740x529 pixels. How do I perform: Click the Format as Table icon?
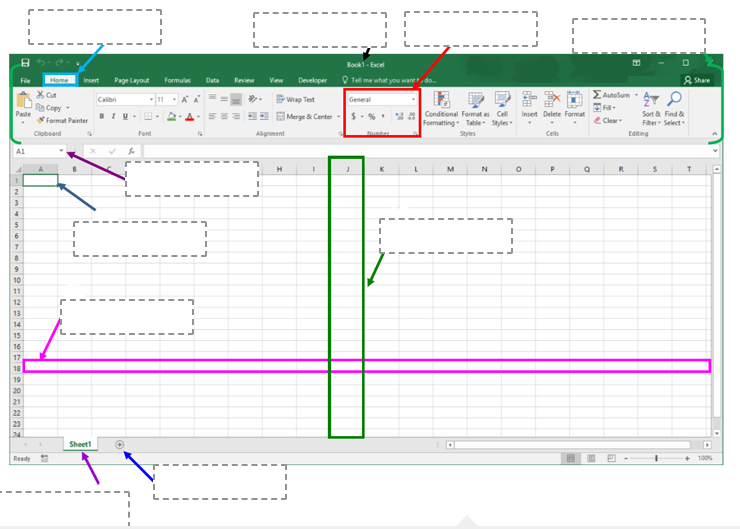click(476, 100)
